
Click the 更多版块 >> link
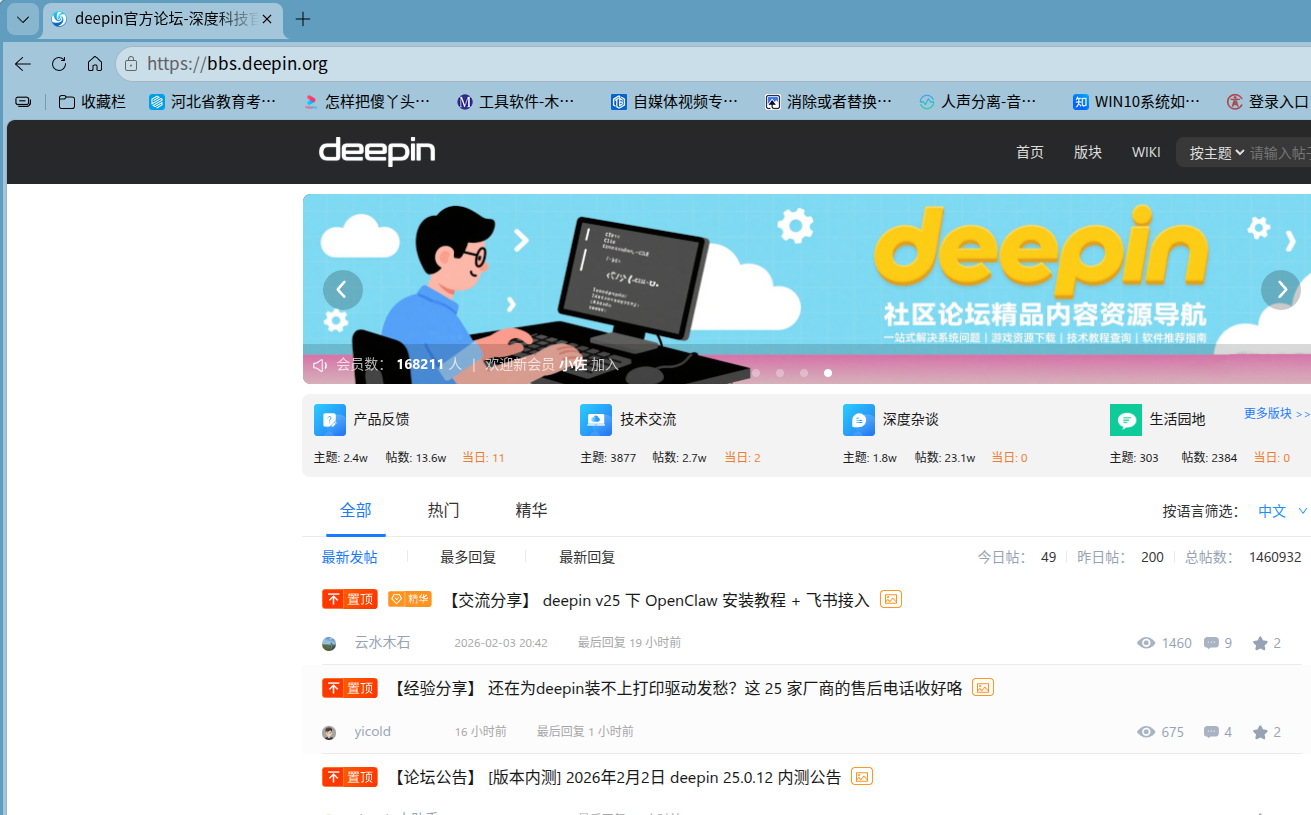click(1276, 413)
